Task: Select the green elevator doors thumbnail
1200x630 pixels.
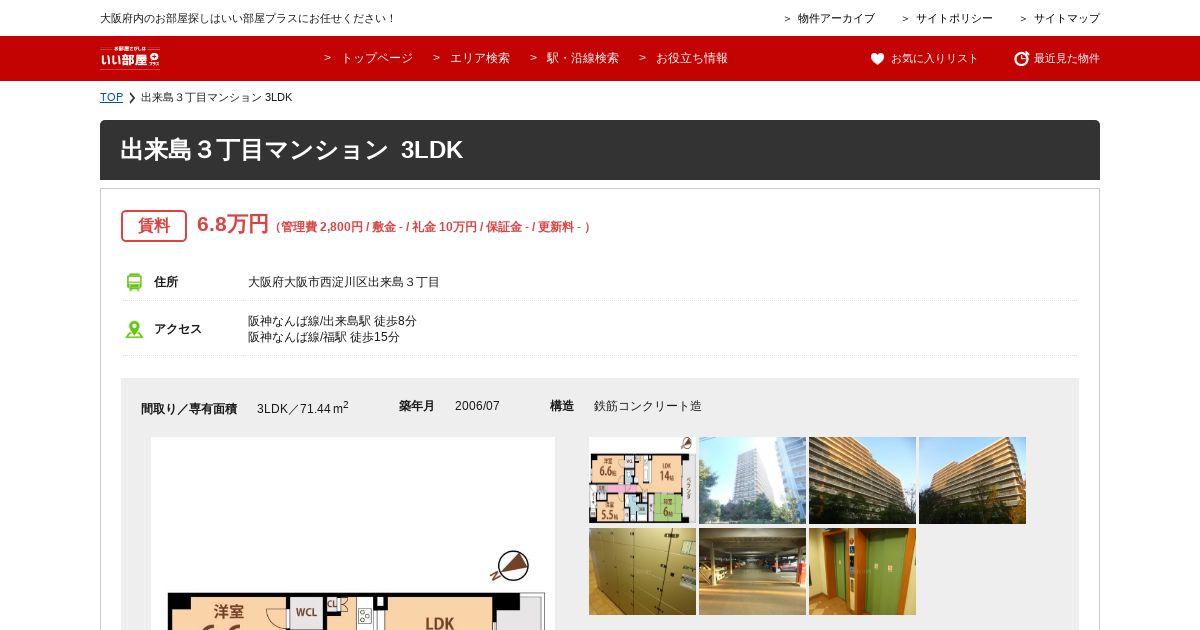Action: point(862,571)
